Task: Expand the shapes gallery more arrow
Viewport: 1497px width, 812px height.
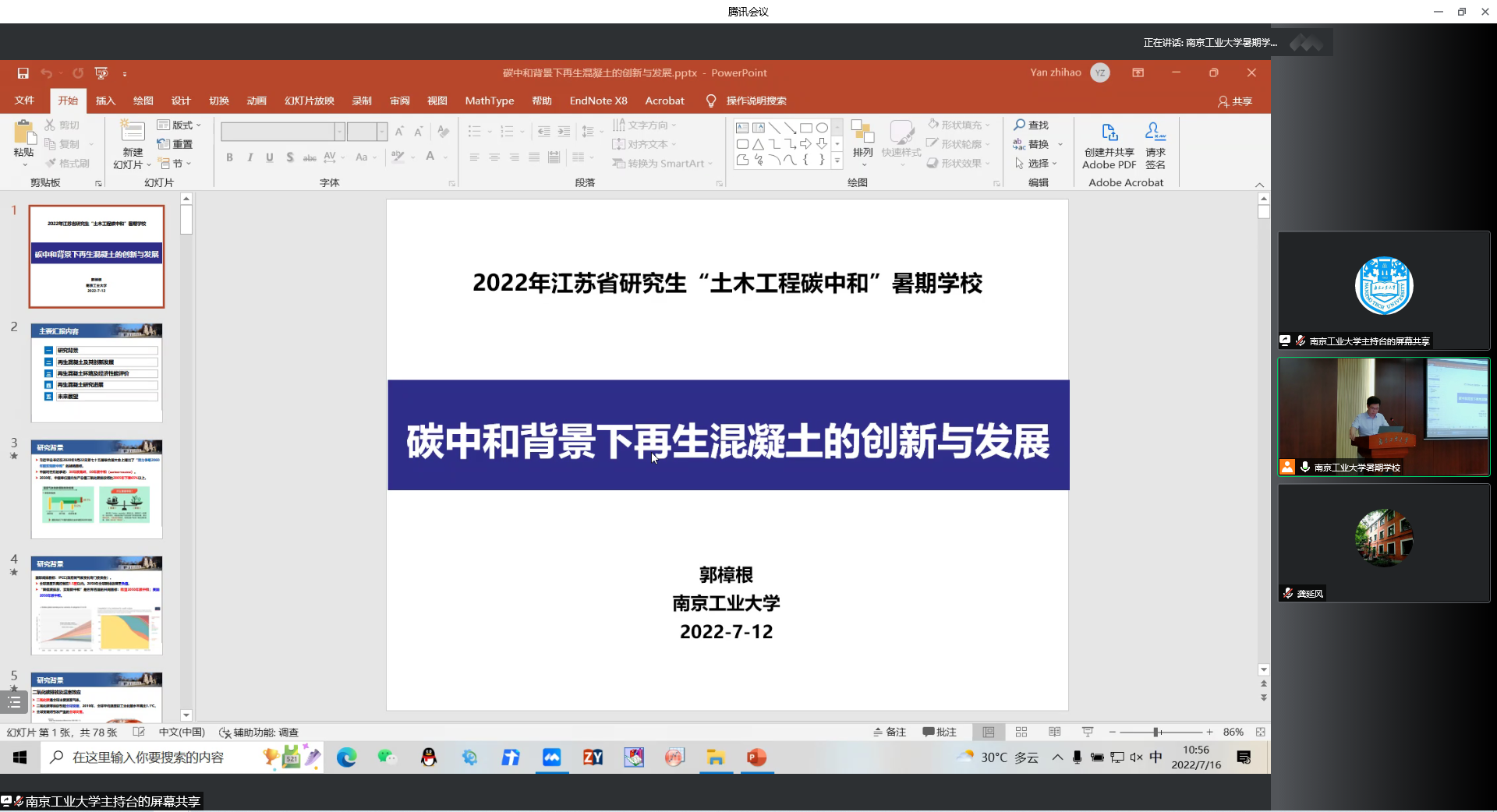Action: click(x=837, y=161)
